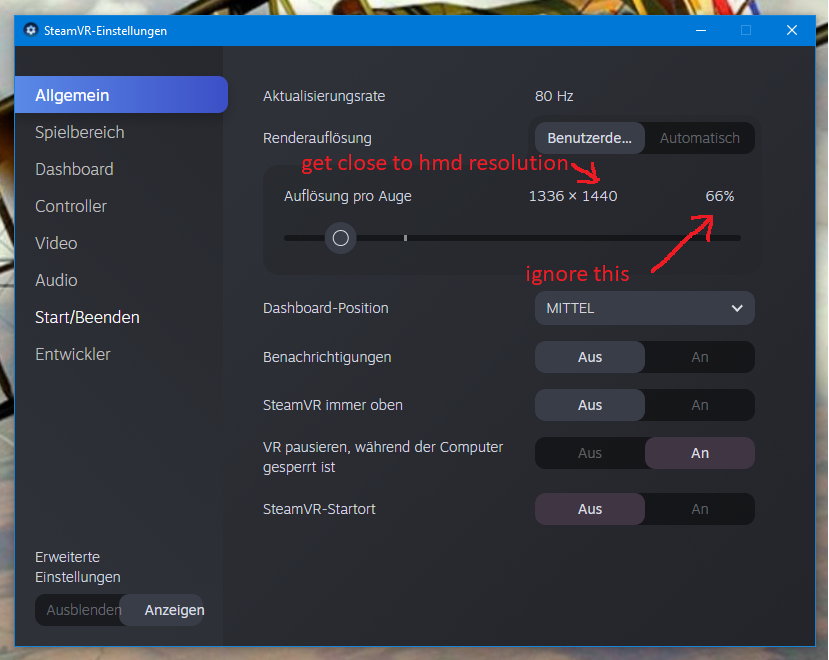Enable SteamVR immer oben

699,405
